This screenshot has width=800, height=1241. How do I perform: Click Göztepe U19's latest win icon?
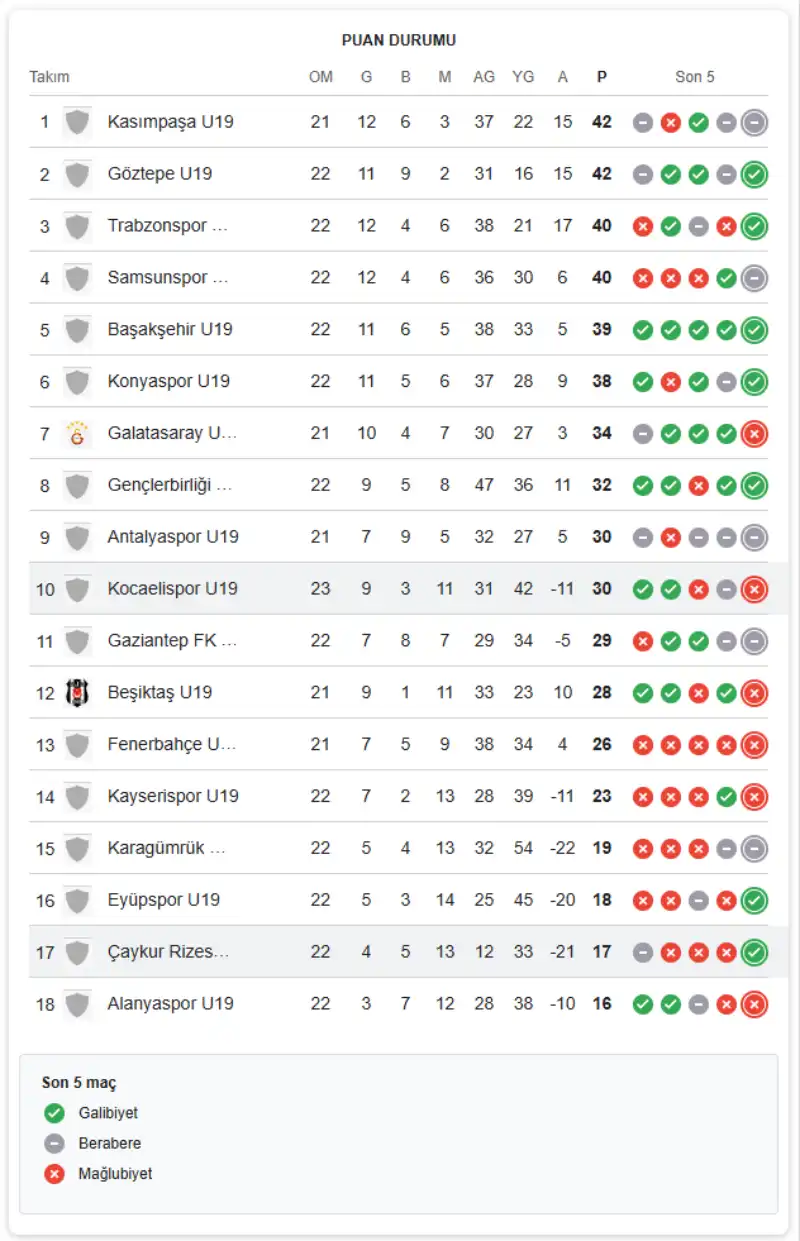pos(755,174)
